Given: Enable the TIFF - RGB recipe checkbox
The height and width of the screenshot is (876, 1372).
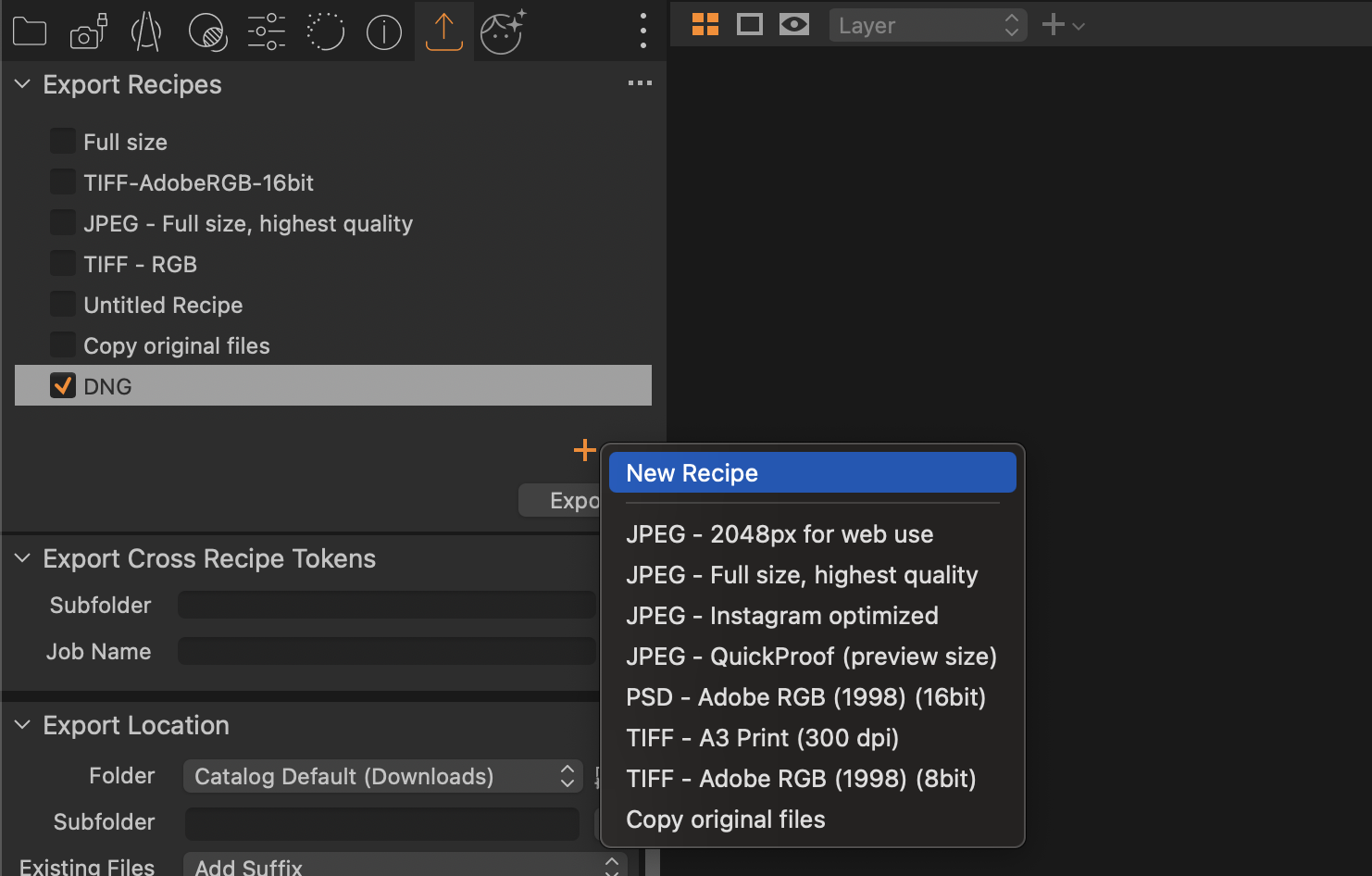Looking at the screenshot, I should pos(63,264).
